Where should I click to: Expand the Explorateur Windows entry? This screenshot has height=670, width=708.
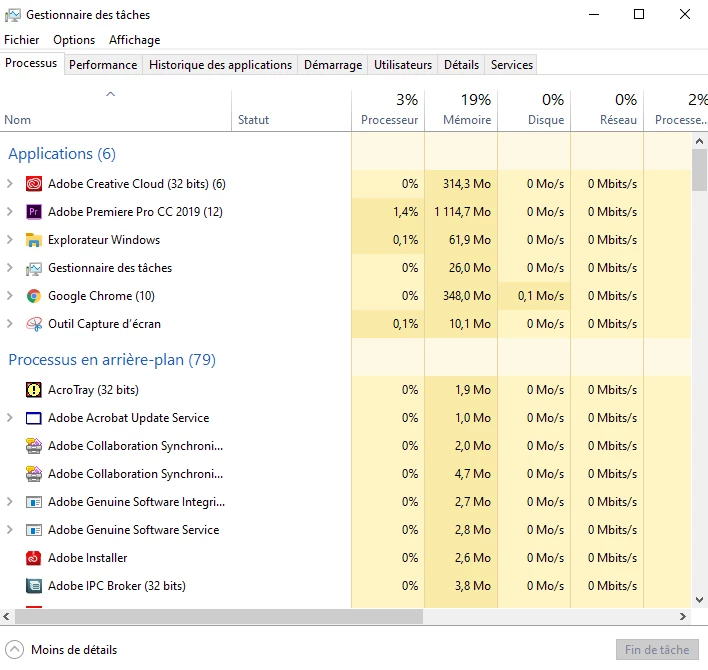point(9,240)
